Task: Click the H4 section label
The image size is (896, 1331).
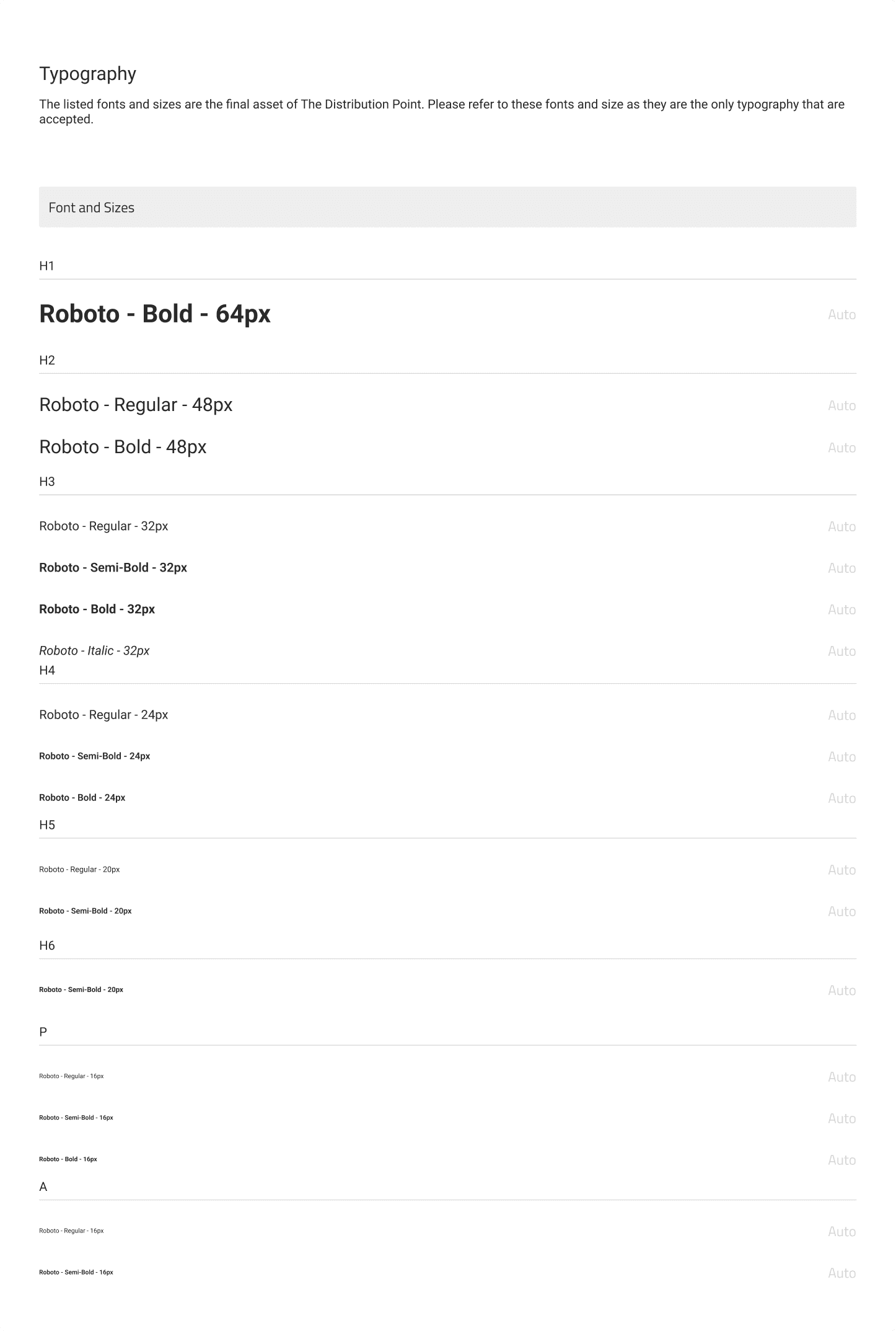Action: [x=47, y=670]
